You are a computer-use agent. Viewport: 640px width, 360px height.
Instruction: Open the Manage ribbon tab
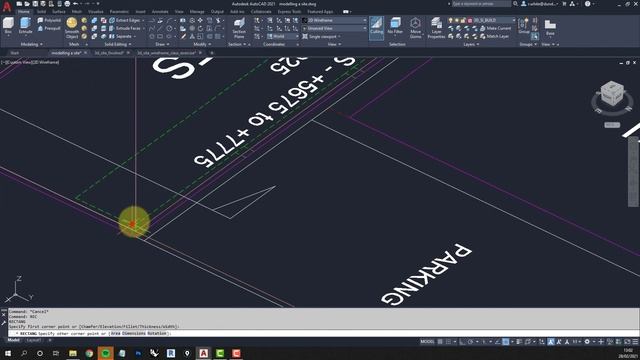pos(197,11)
